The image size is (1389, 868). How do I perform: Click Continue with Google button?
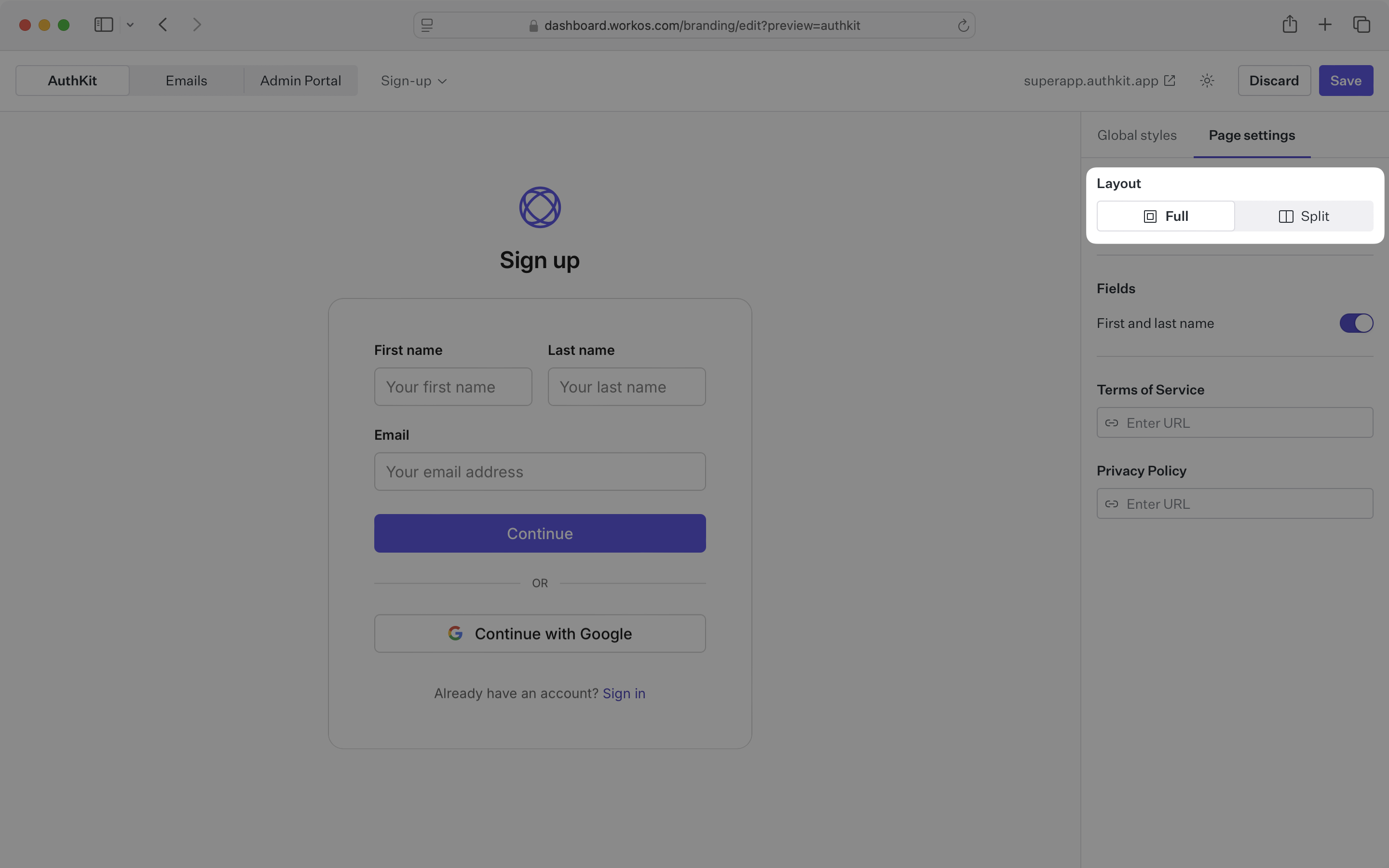tap(540, 633)
